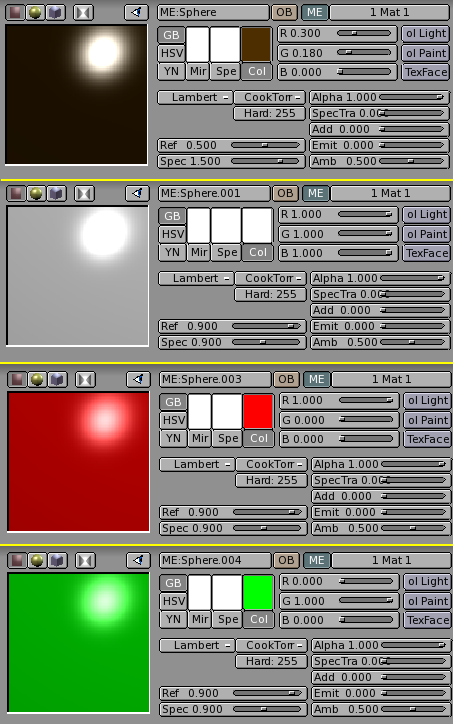
Task: Select cube preview icon in Sphere.003 panel
Action: tap(56, 380)
